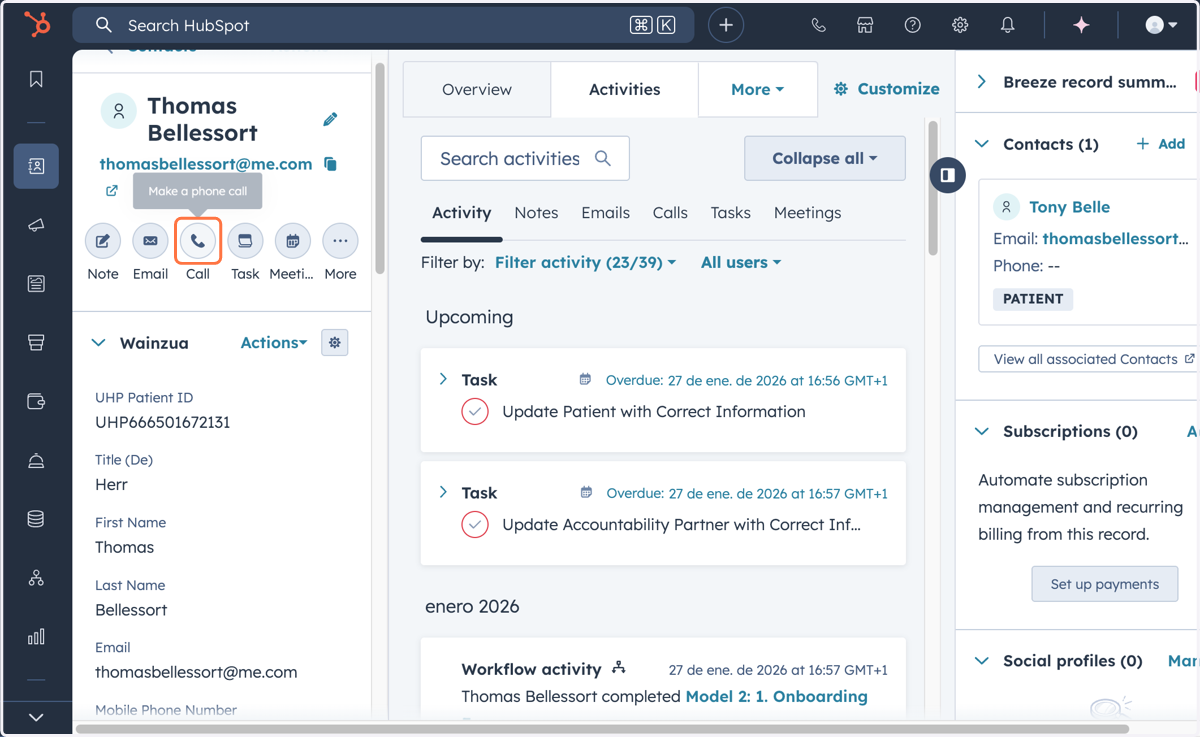This screenshot has height=737, width=1200.
Task: Click thomasbellessort@me.com email link under name
Action: tap(206, 164)
